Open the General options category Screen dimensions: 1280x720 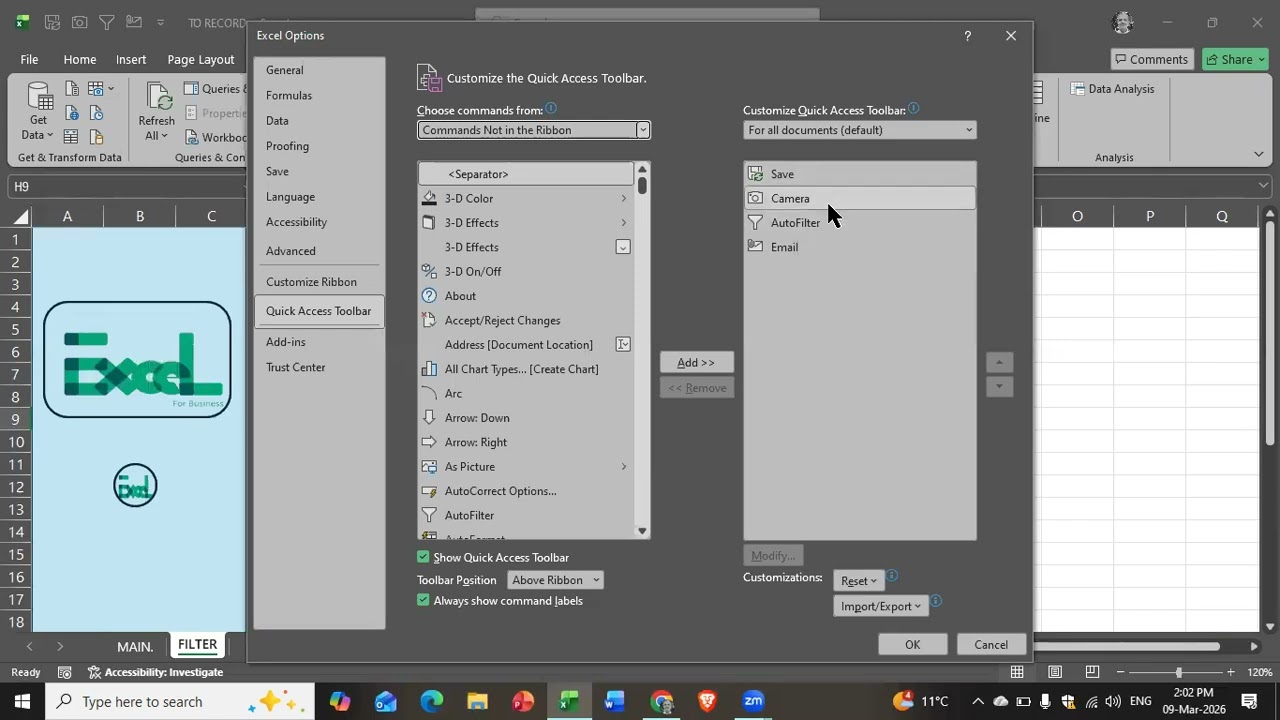point(320,70)
